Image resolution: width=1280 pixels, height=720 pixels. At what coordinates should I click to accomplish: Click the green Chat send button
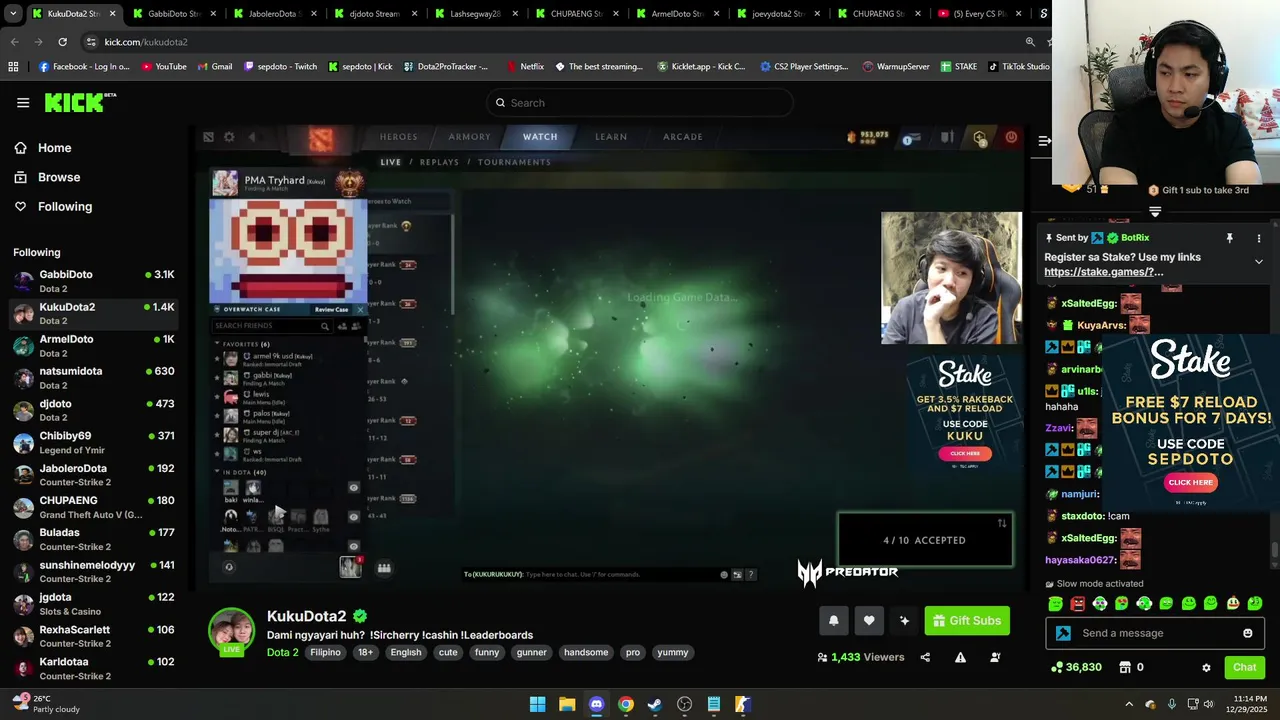[x=1245, y=667]
